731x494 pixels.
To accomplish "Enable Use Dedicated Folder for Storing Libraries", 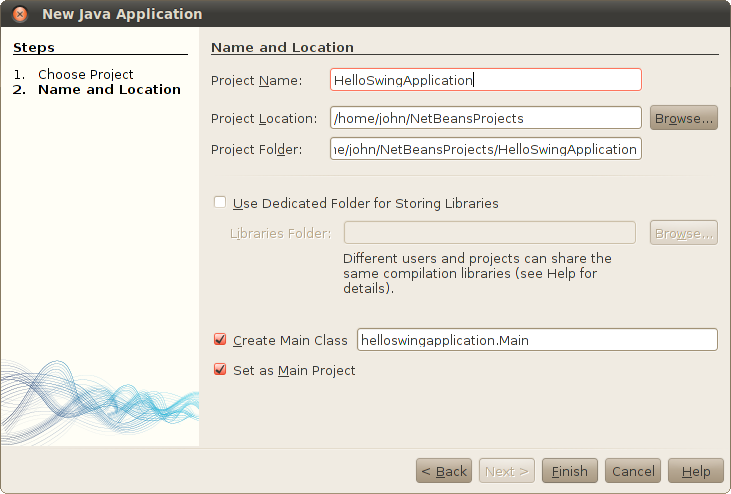I will [220, 203].
